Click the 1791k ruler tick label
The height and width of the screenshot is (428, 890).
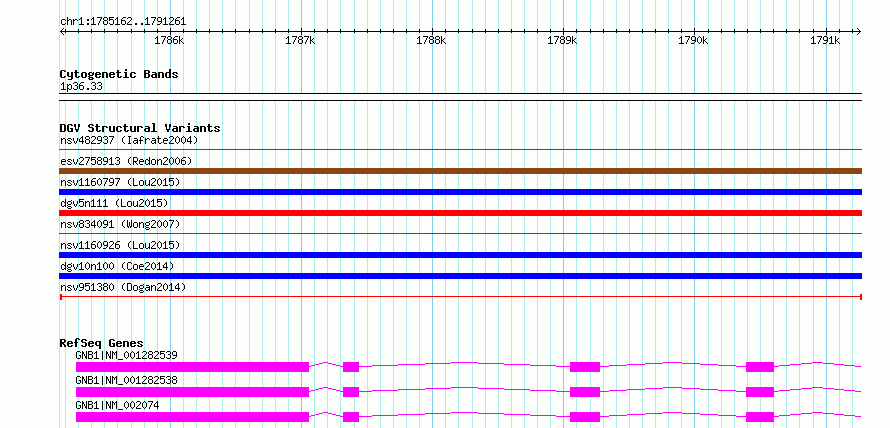pos(825,40)
